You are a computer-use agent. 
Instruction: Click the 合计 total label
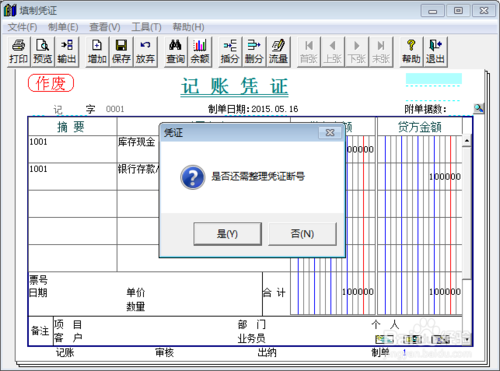click(x=274, y=293)
